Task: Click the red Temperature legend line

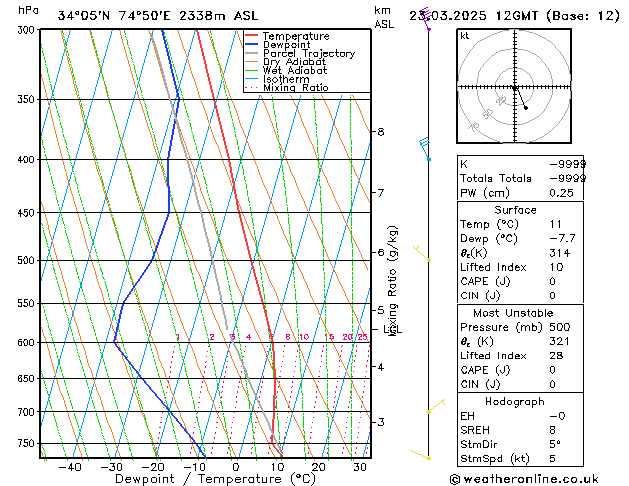Action: click(252, 36)
